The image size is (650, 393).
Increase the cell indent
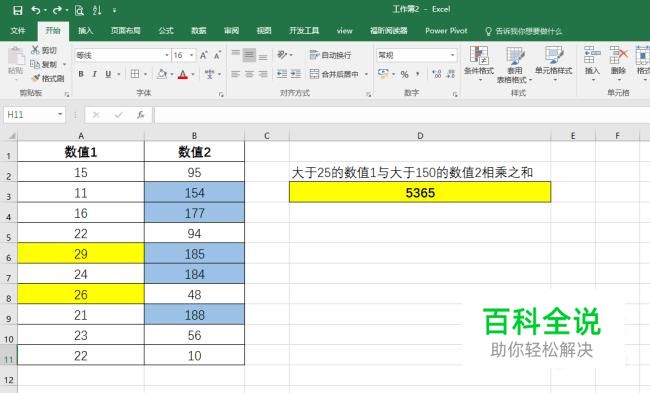(x=296, y=74)
